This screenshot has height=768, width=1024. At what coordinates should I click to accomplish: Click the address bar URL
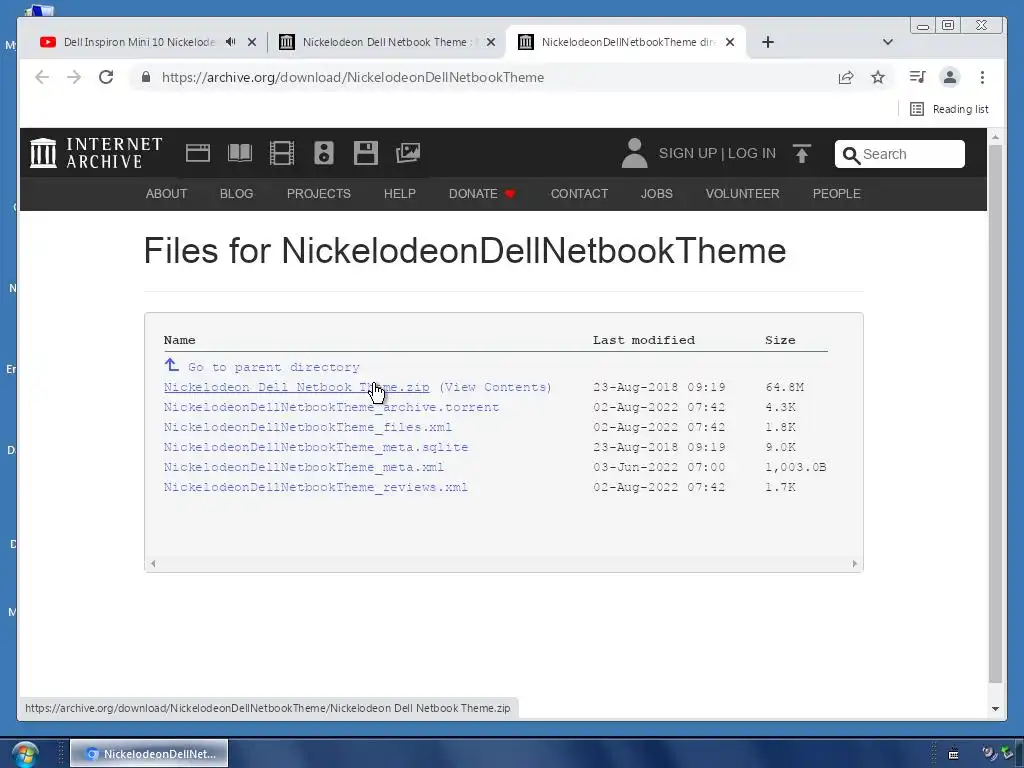pyautogui.click(x=353, y=77)
